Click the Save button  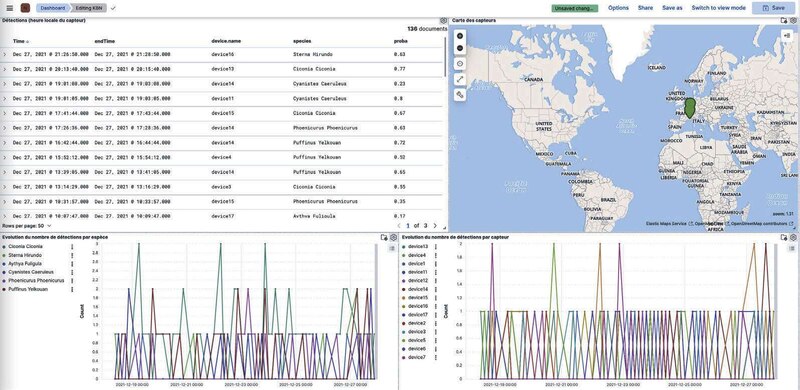[x=773, y=8]
